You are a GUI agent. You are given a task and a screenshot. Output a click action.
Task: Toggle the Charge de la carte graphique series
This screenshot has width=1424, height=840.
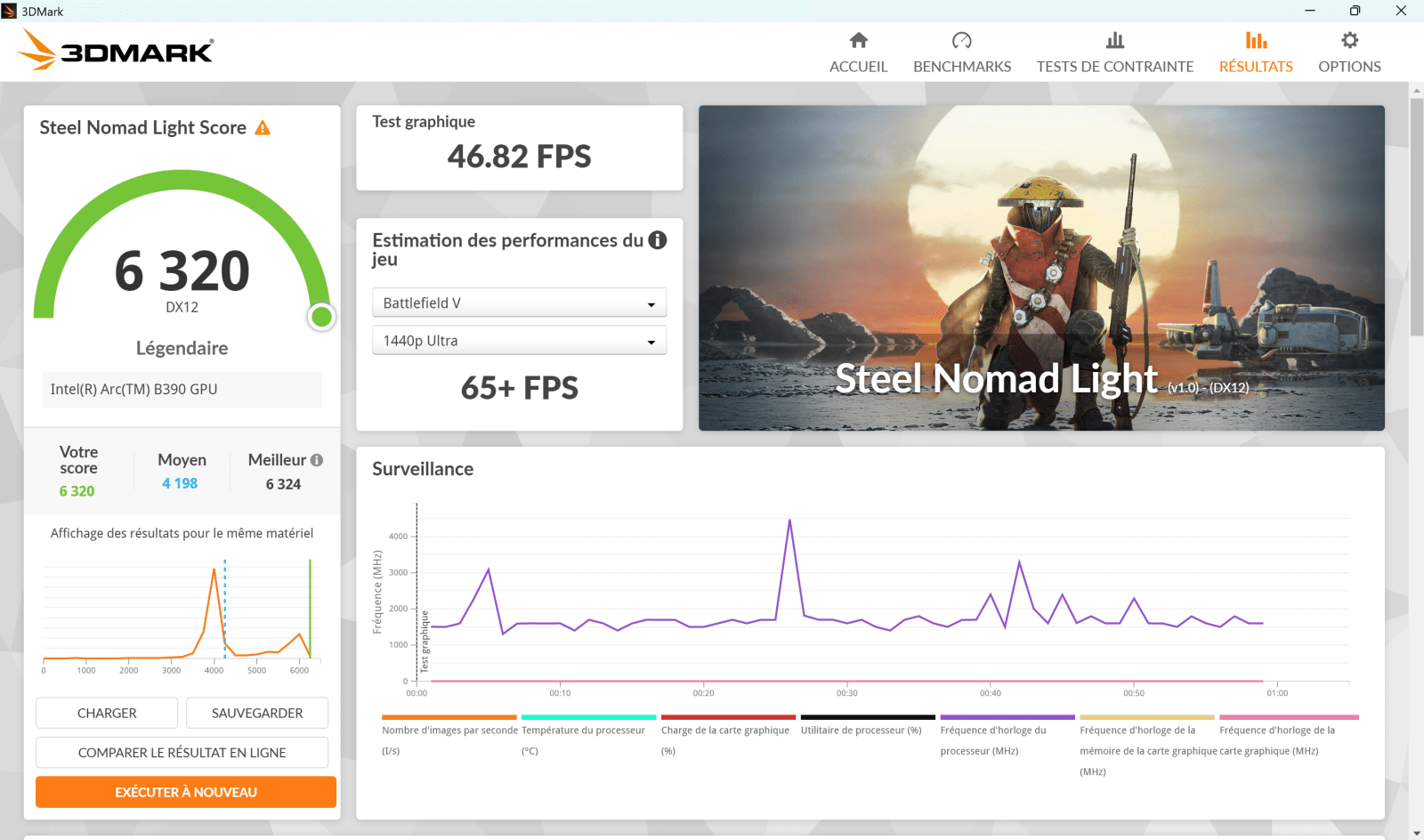tap(727, 717)
